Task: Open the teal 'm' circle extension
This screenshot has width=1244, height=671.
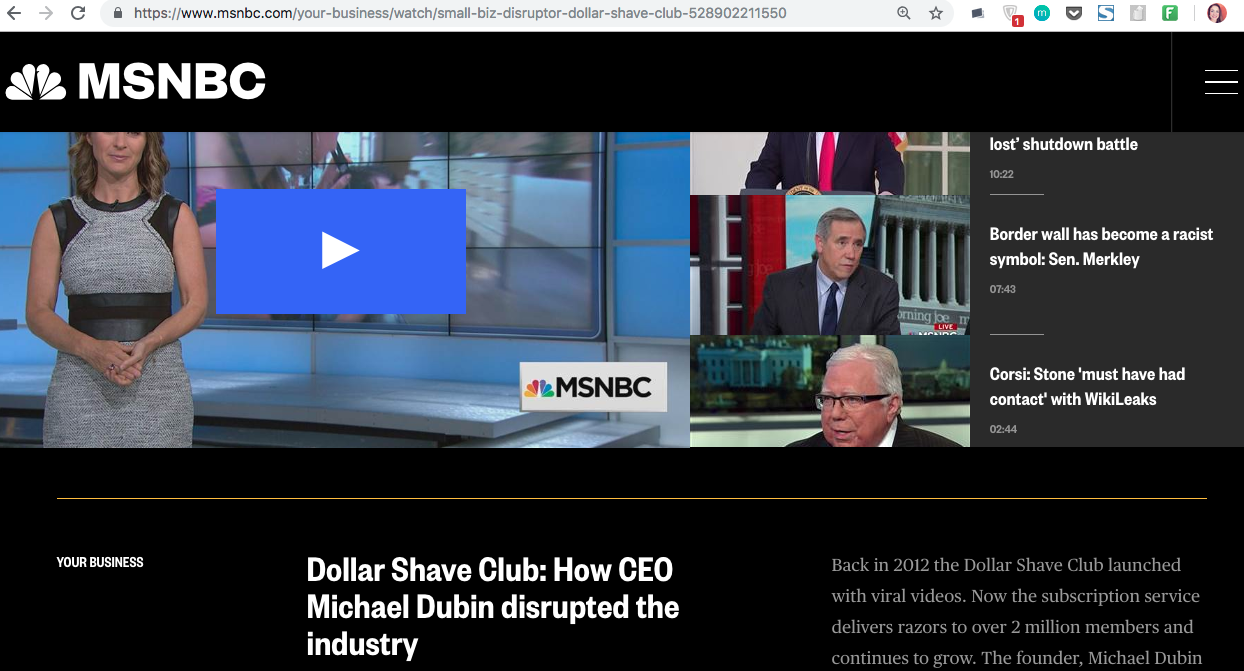Action: 1042,14
